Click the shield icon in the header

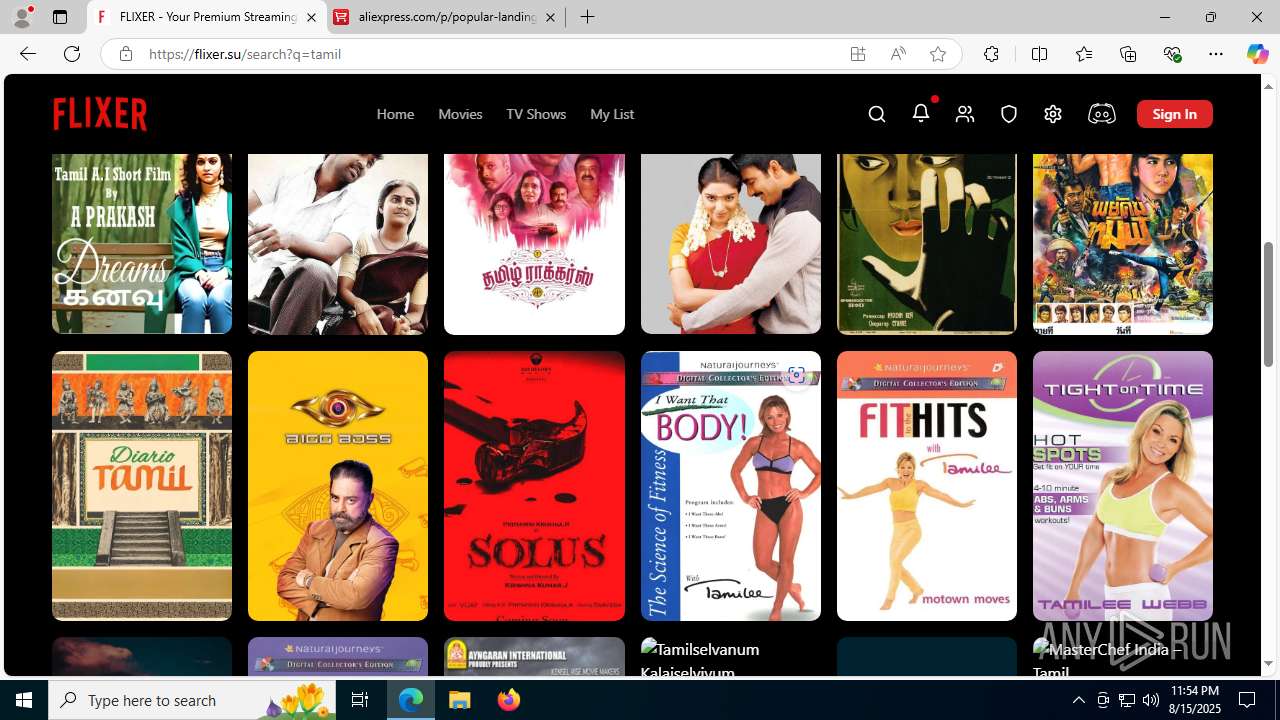click(1009, 114)
